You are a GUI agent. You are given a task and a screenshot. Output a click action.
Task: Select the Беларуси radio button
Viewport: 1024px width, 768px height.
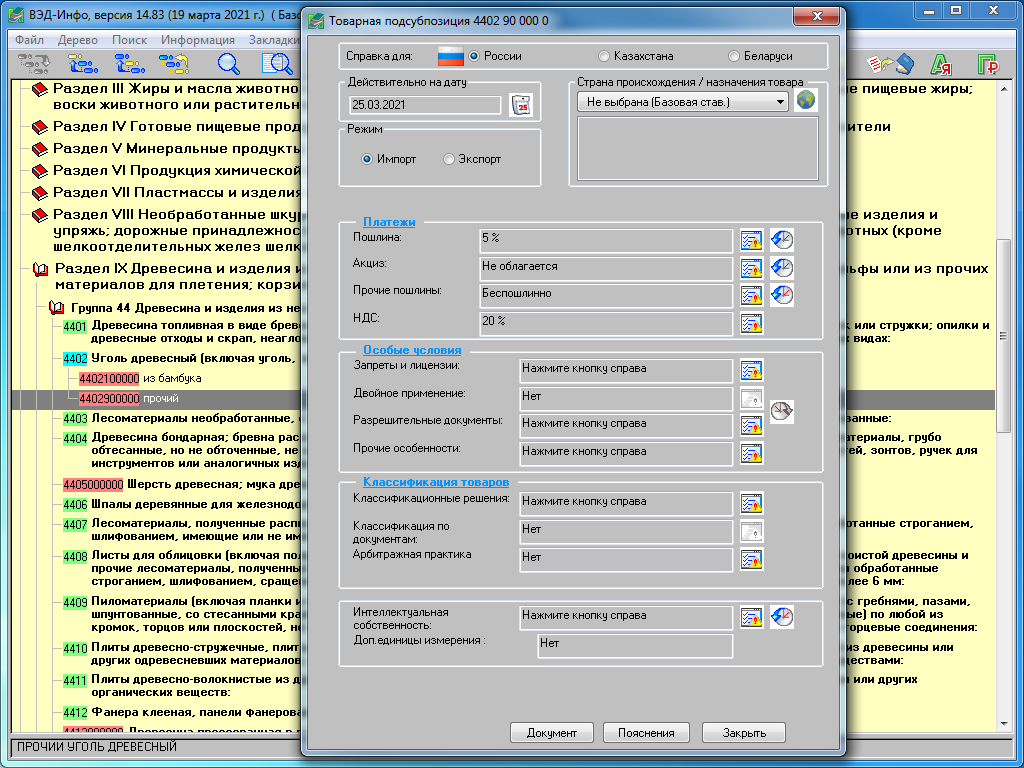pos(735,56)
